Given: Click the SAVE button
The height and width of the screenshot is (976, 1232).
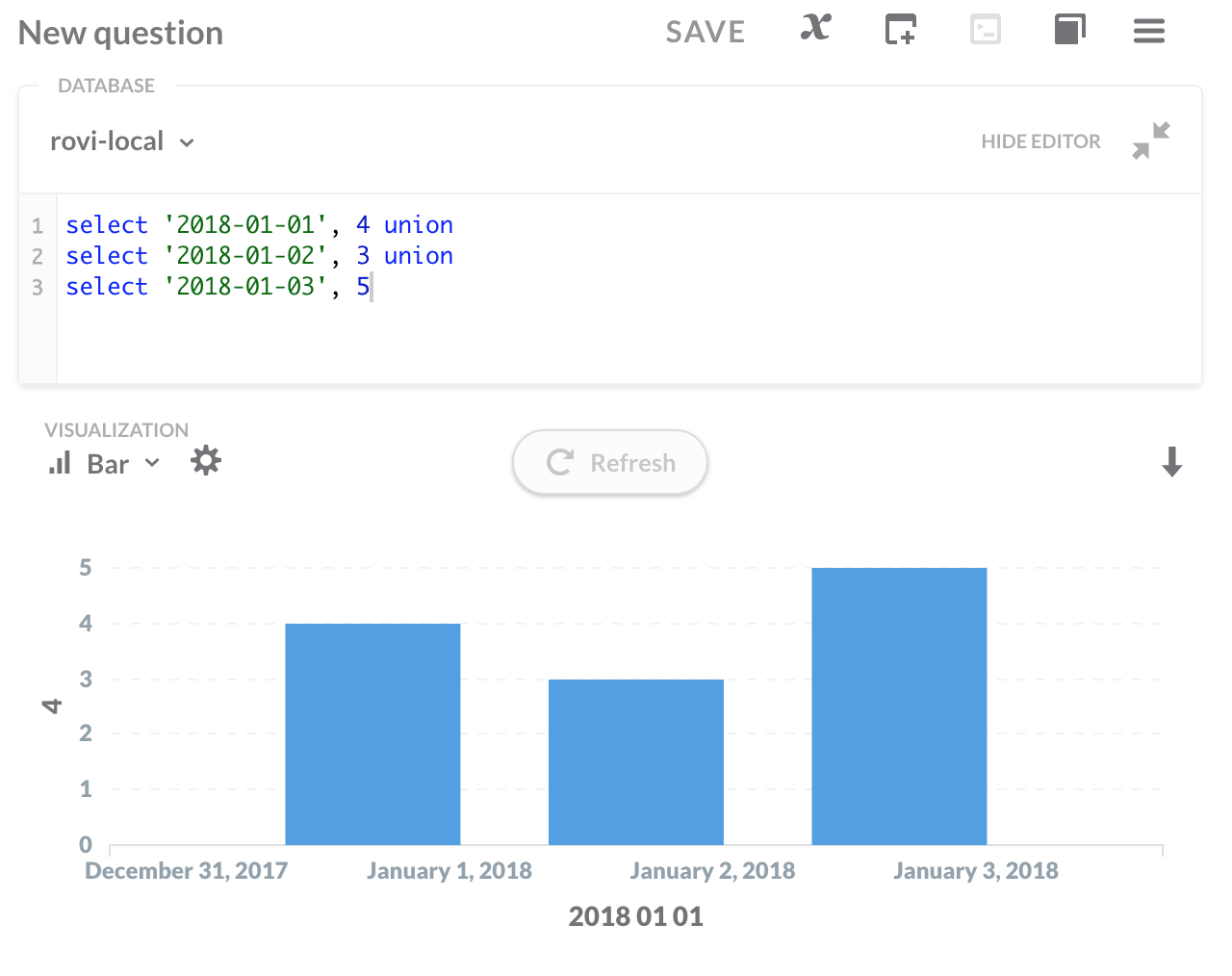Looking at the screenshot, I should point(705,30).
